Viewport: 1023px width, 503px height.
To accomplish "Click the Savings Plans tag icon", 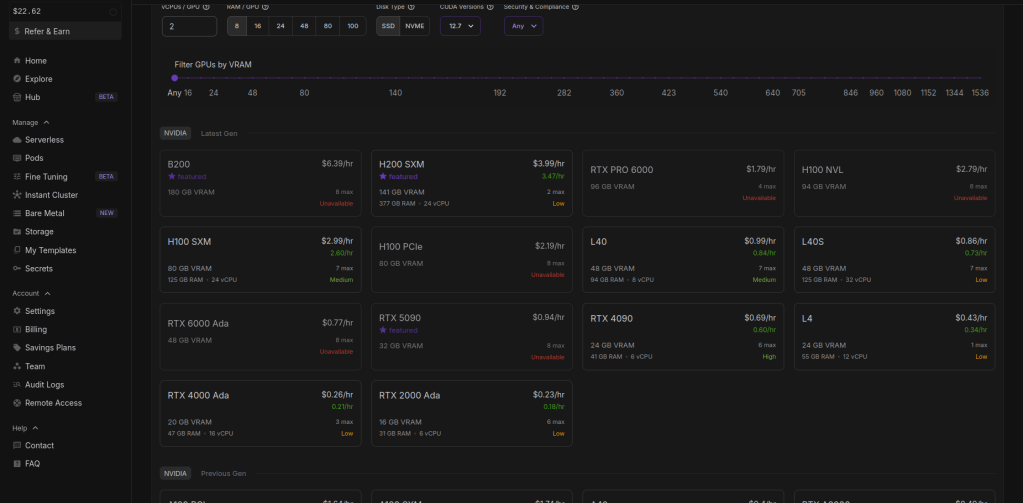I will (17, 348).
